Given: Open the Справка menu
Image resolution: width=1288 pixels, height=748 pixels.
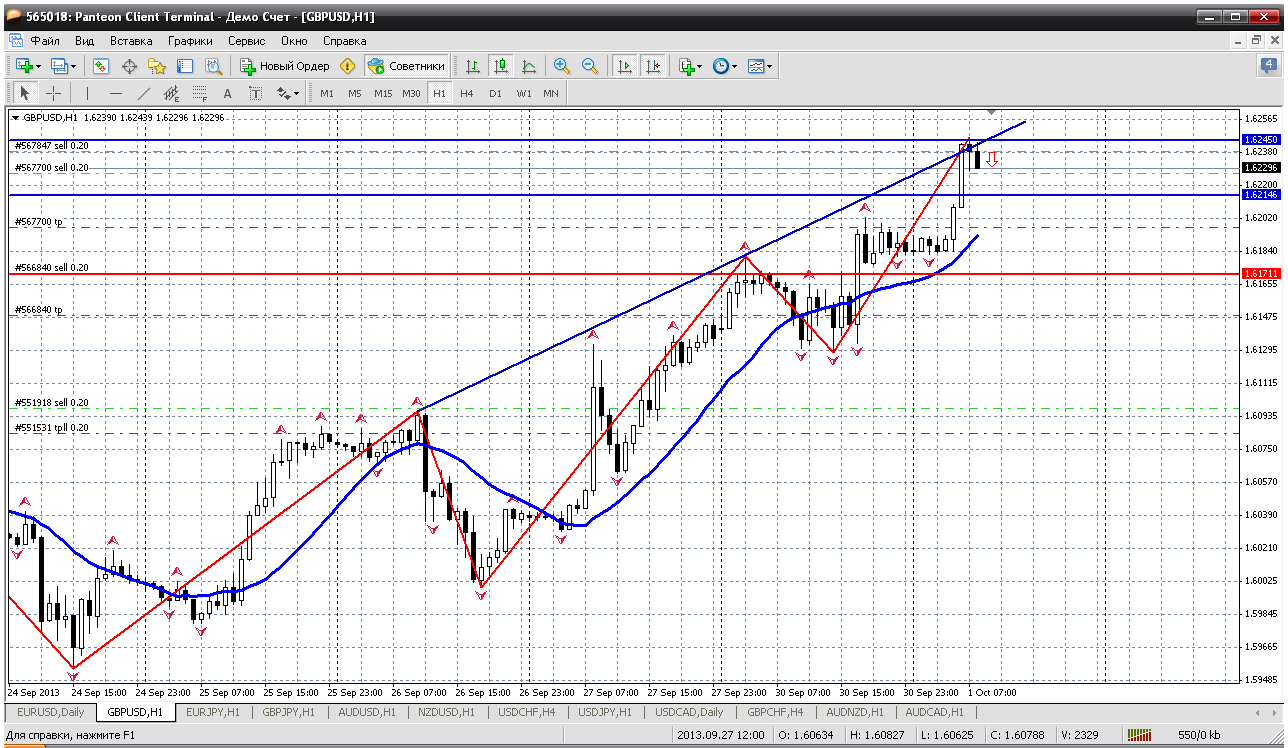Looking at the screenshot, I should 345,41.
